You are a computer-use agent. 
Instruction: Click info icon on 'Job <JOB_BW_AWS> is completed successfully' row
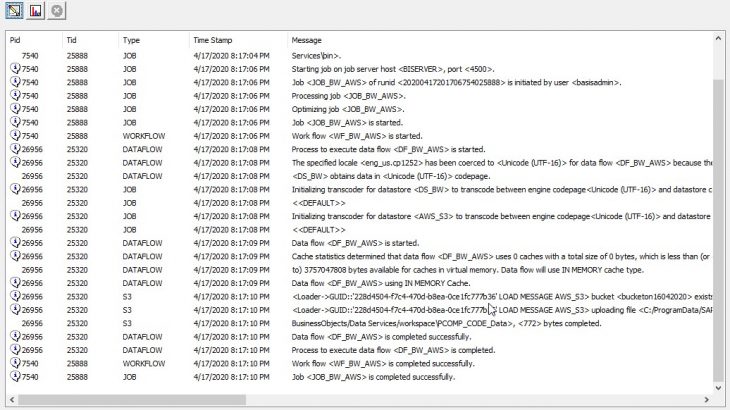click(x=15, y=377)
